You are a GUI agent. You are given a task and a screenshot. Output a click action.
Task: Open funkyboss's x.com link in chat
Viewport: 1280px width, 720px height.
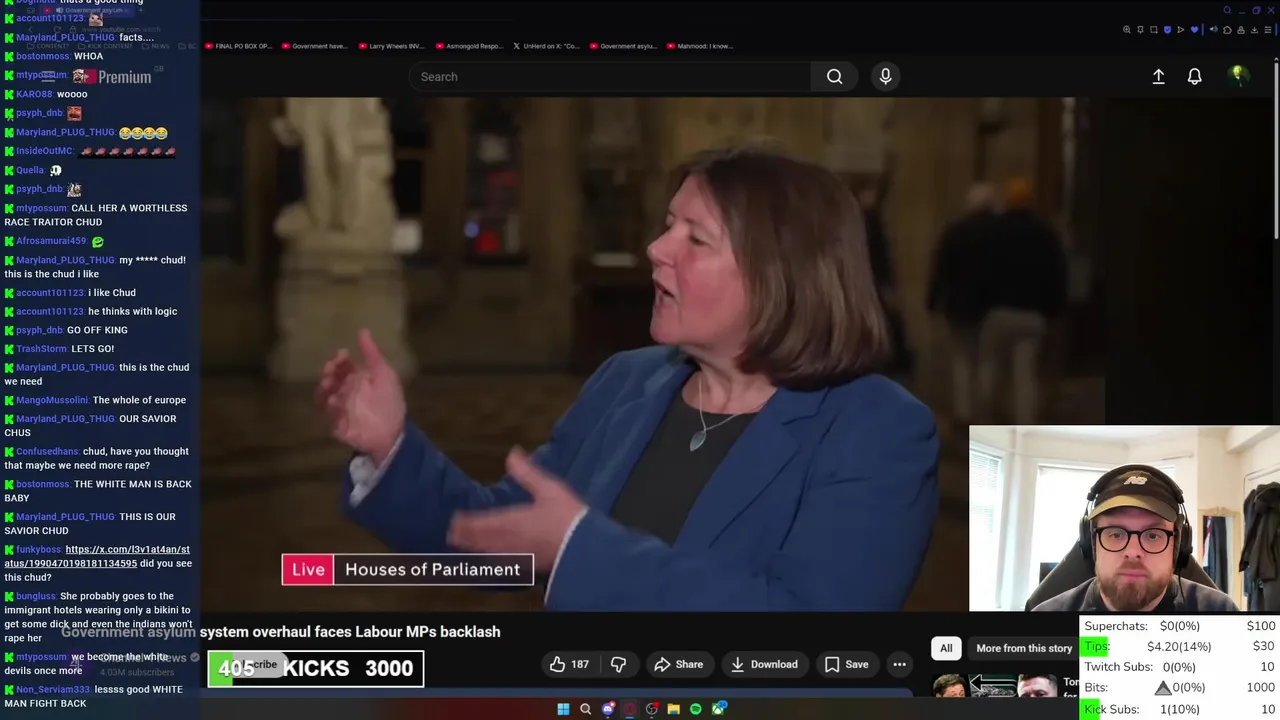pos(97,556)
